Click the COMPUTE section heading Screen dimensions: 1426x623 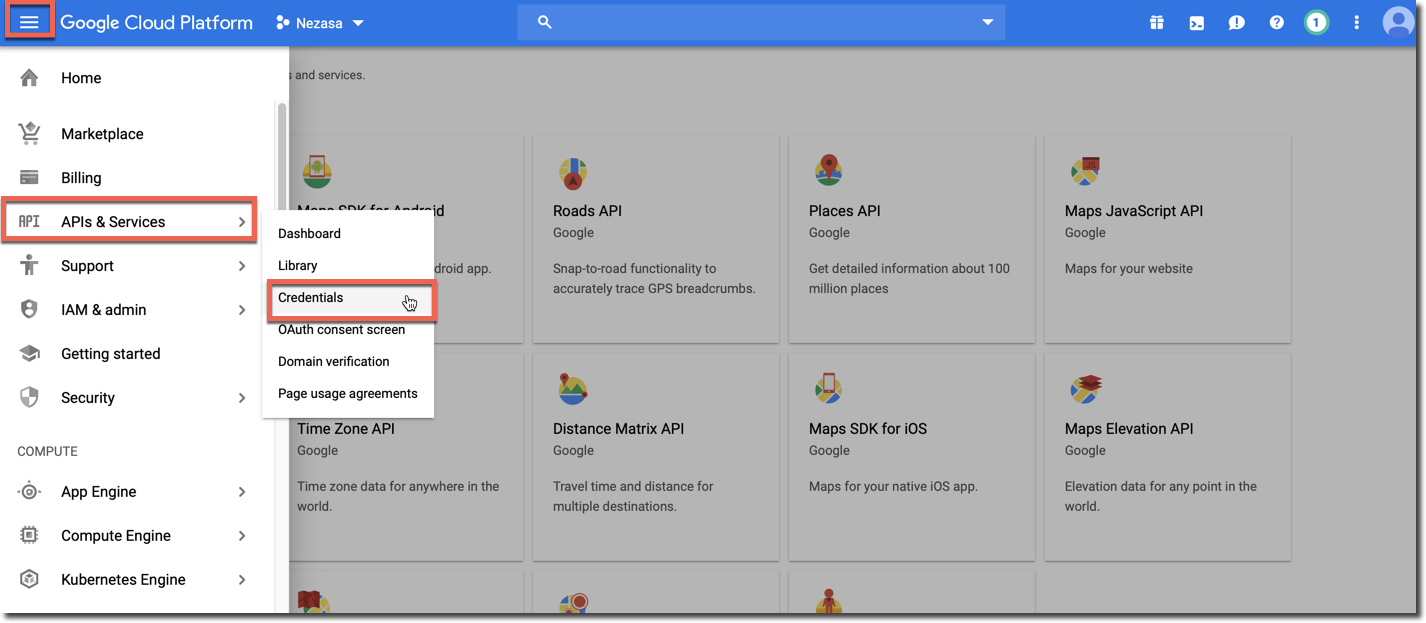(47, 452)
